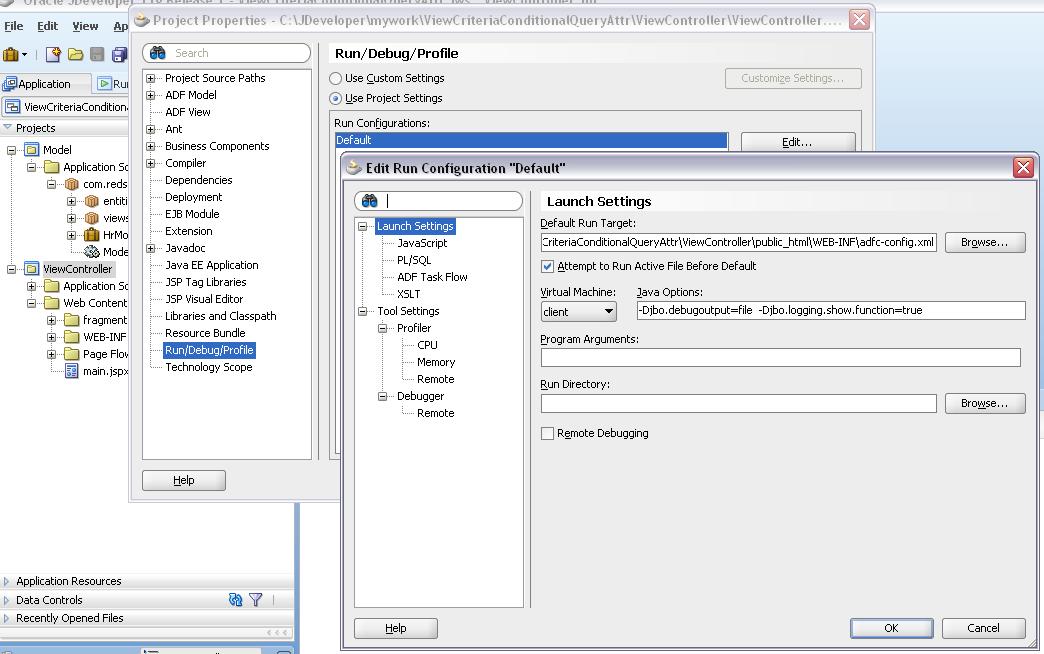The image size is (1044, 654).
Task: Open a new file with New icon
Action: [53, 53]
